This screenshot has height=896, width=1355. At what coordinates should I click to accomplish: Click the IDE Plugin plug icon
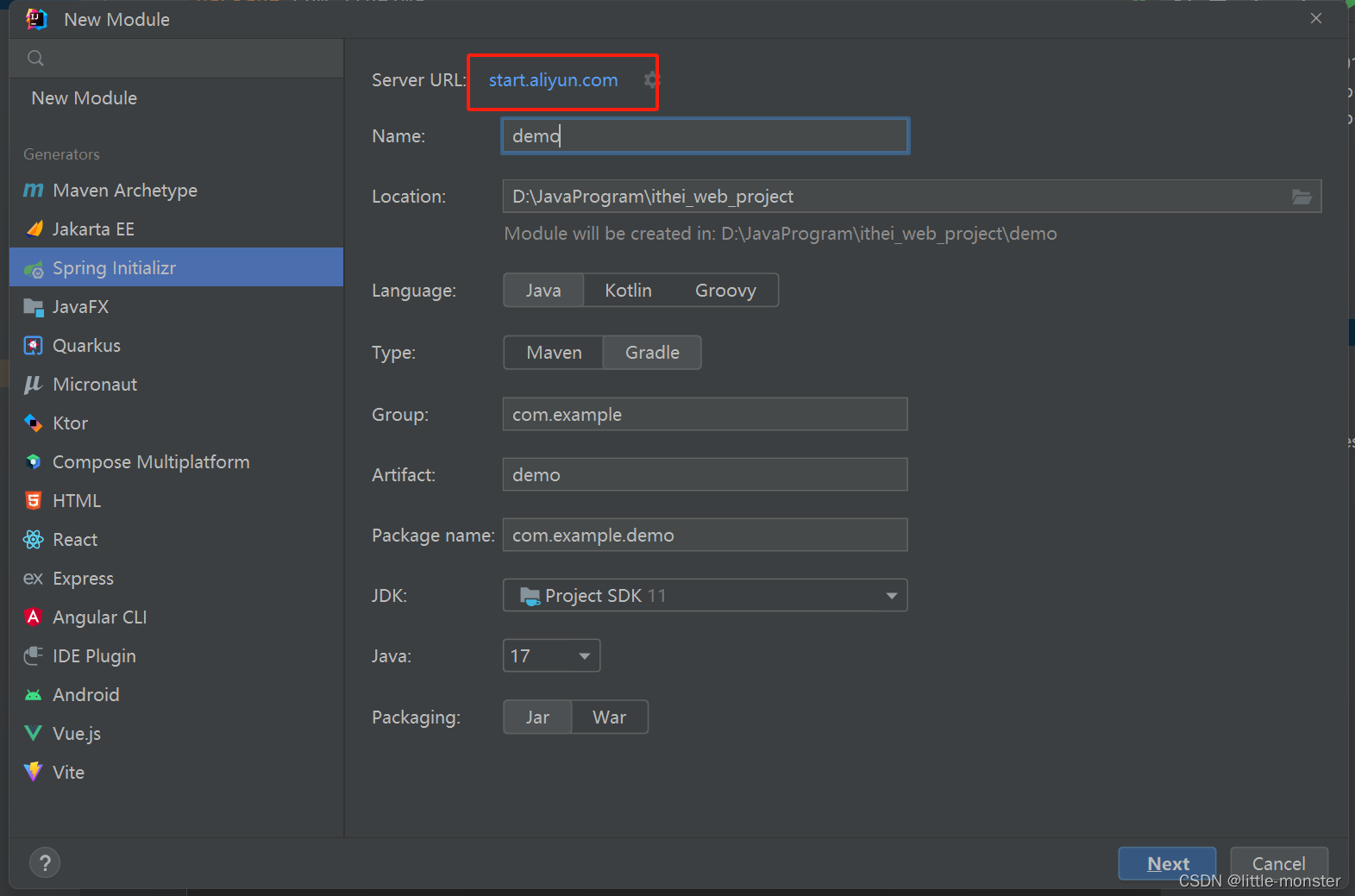pyautogui.click(x=34, y=656)
